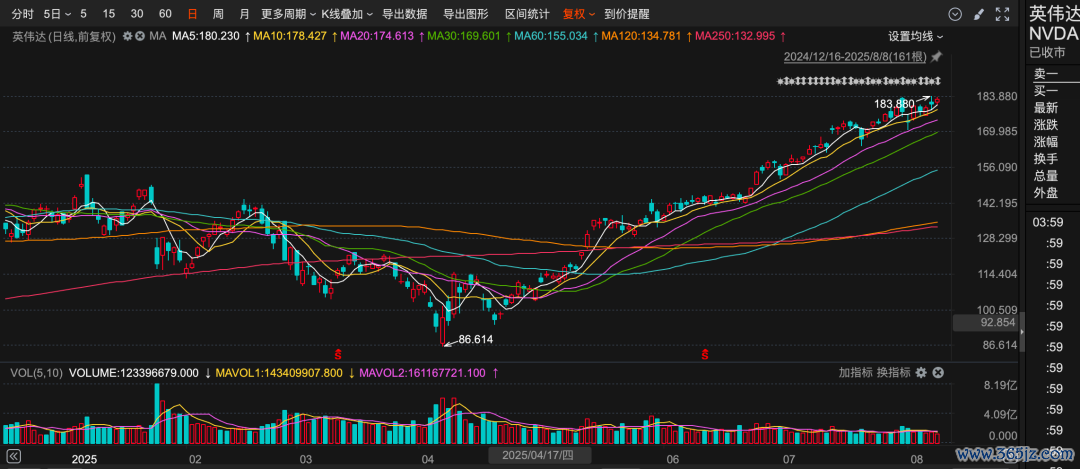Click 换指标 change indicator button

893,373
